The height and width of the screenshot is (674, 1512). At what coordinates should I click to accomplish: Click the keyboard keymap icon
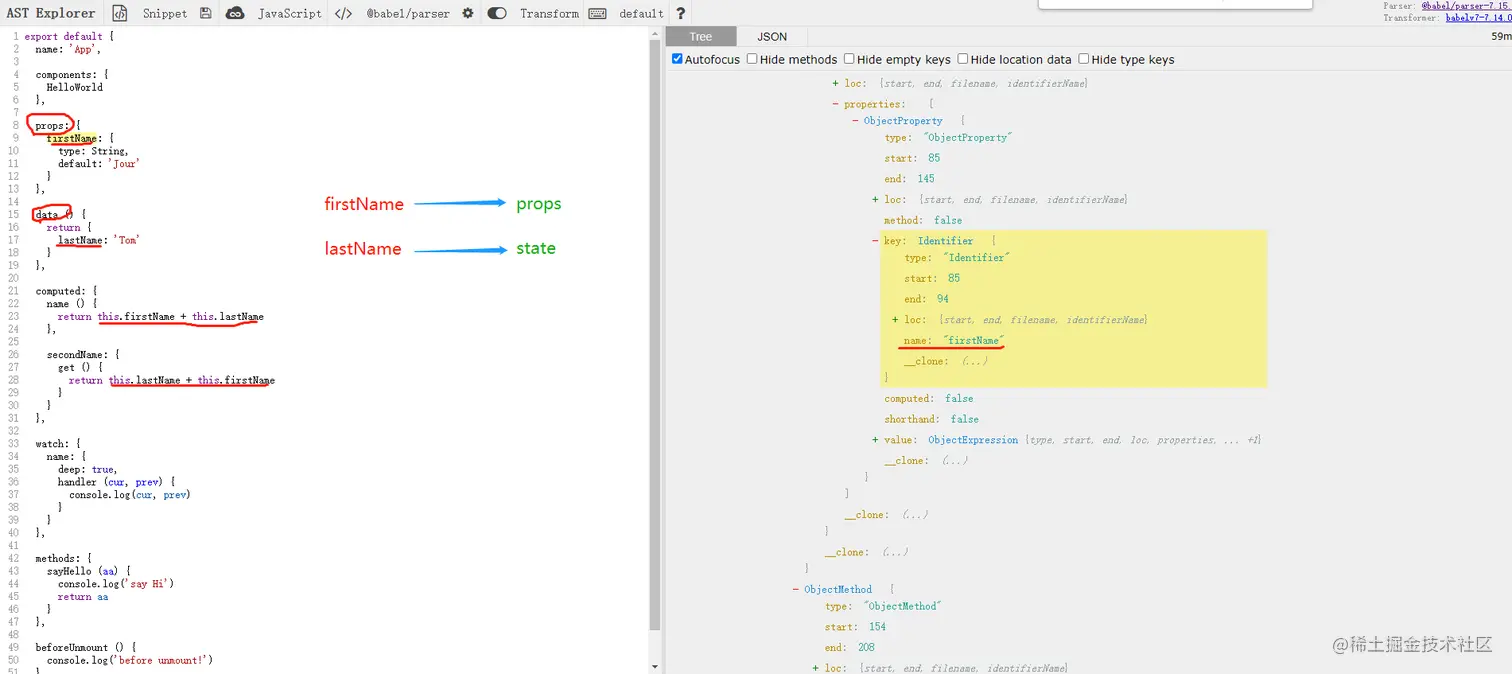(598, 13)
